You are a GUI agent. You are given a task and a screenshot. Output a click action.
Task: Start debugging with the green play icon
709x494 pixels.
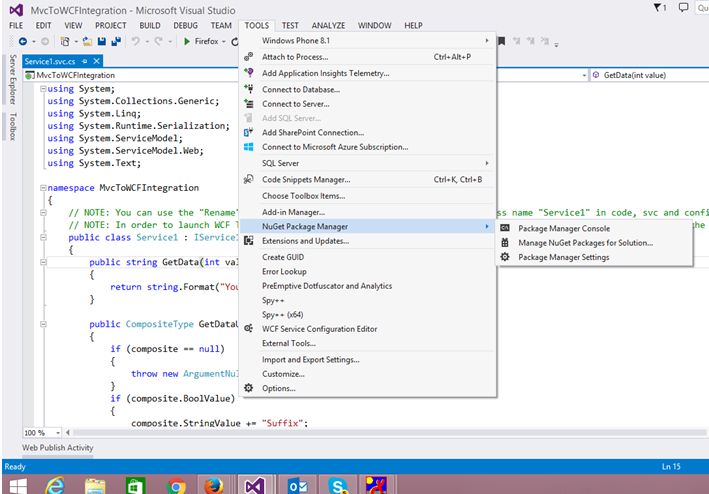pyautogui.click(x=187, y=42)
